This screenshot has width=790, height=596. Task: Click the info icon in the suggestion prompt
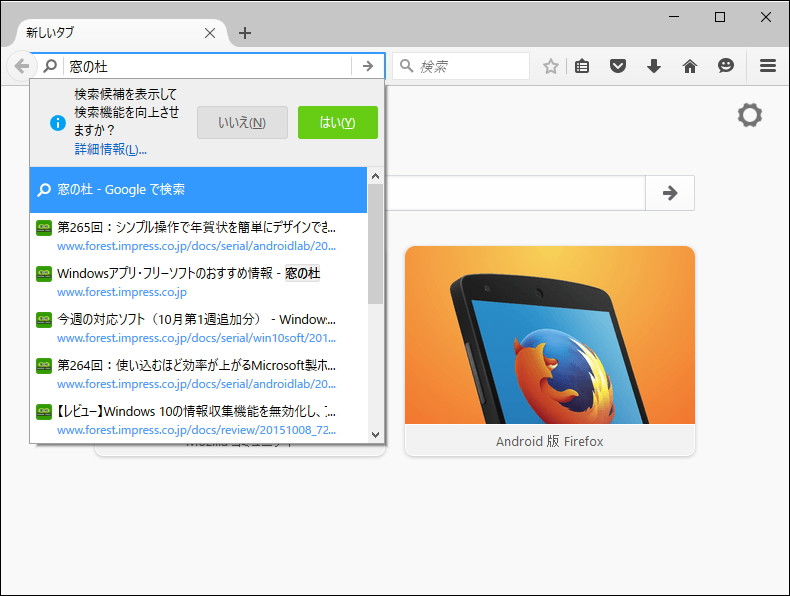[x=58, y=122]
